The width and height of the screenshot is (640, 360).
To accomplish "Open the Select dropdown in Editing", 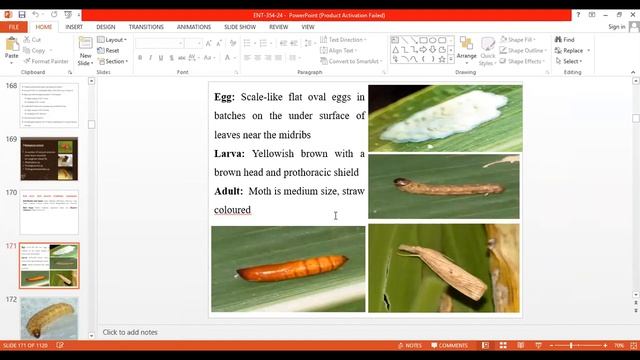I will tap(569, 61).
